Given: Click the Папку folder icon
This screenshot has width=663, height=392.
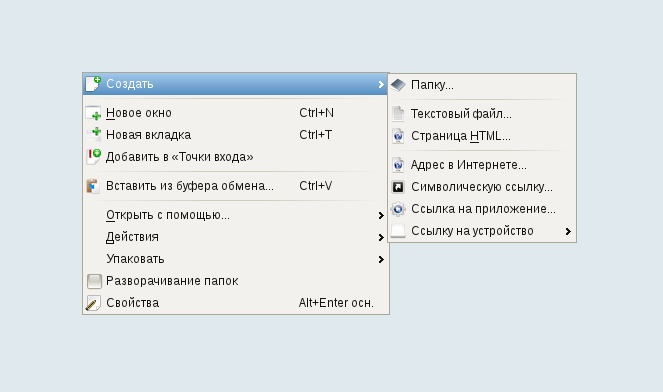Looking at the screenshot, I should click(x=398, y=85).
